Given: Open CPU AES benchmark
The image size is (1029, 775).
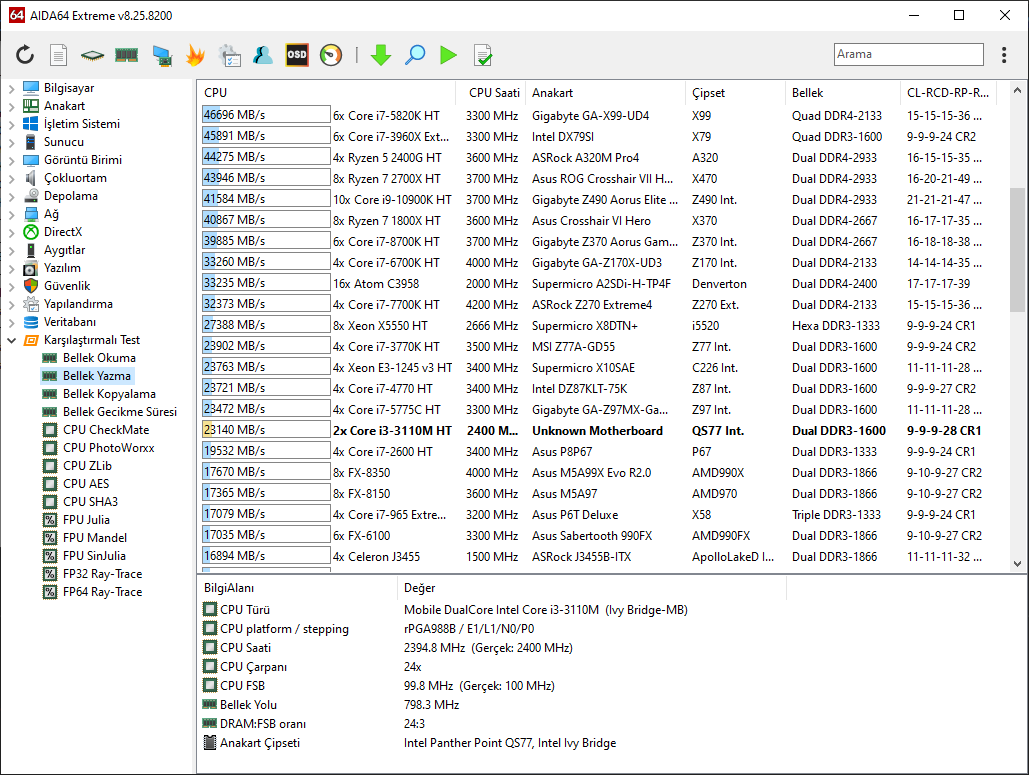Looking at the screenshot, I should coord(86,484).
